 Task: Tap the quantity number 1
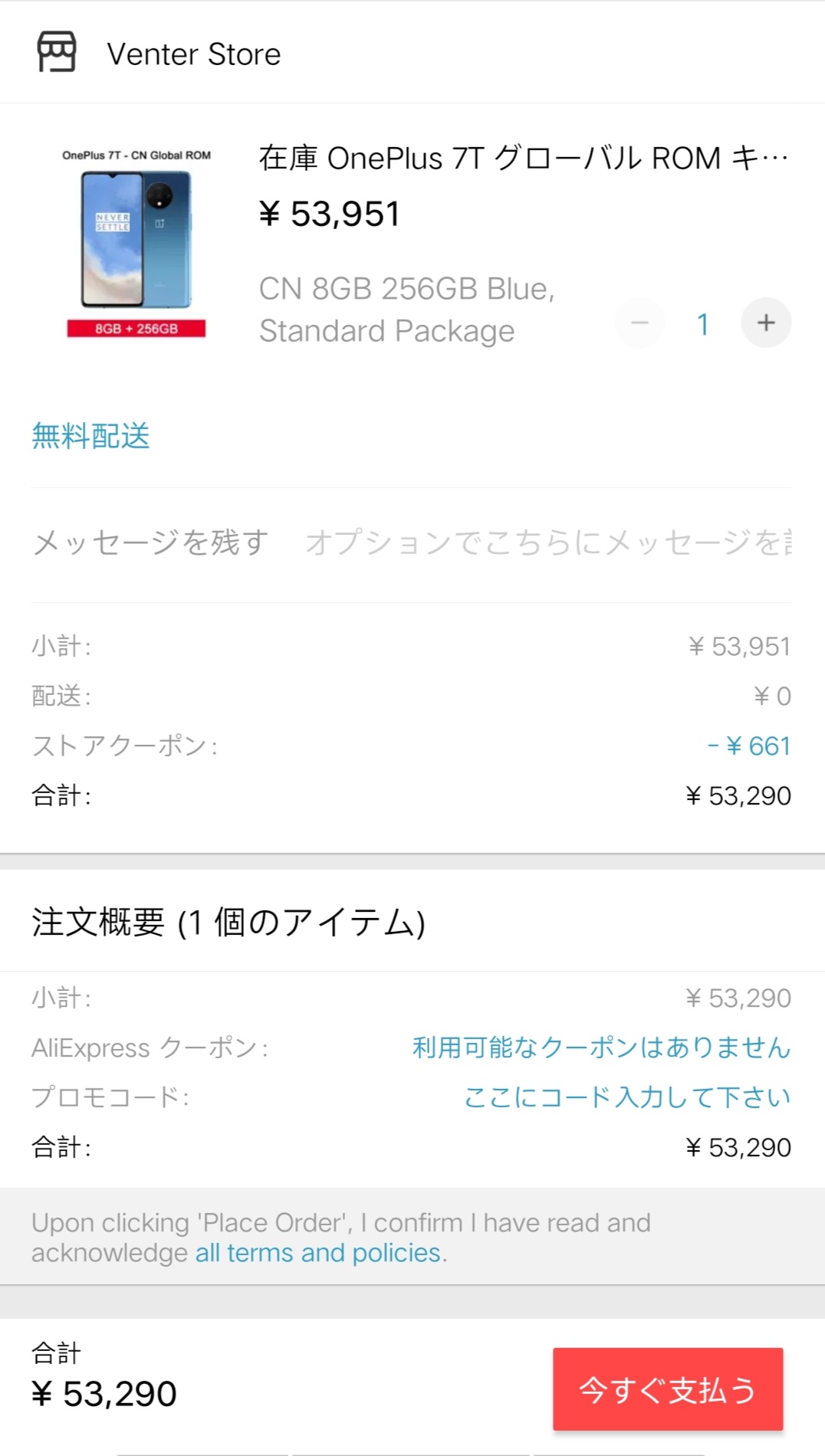(702, 324)
